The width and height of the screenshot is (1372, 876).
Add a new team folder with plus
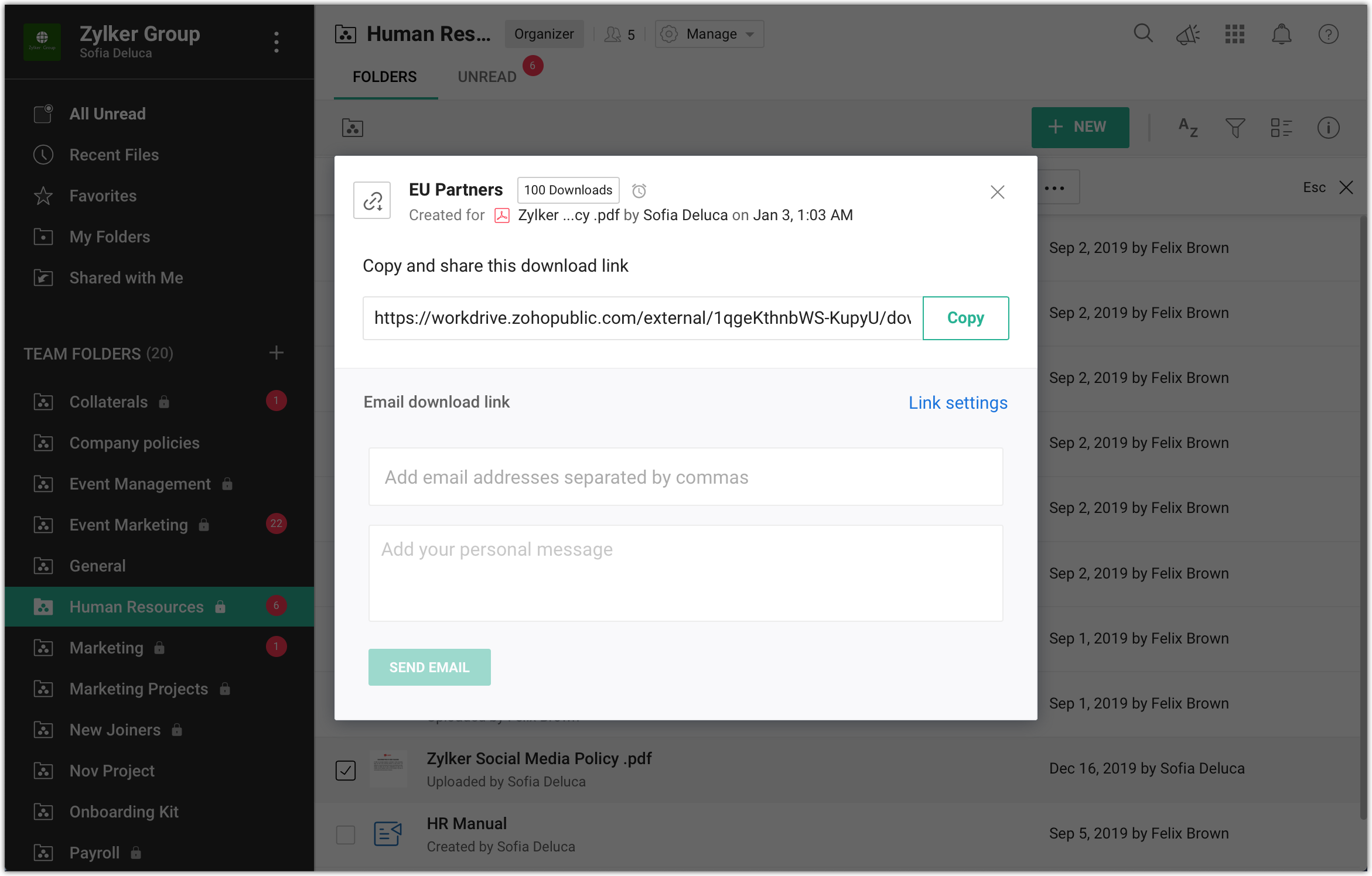coord(277,353)
